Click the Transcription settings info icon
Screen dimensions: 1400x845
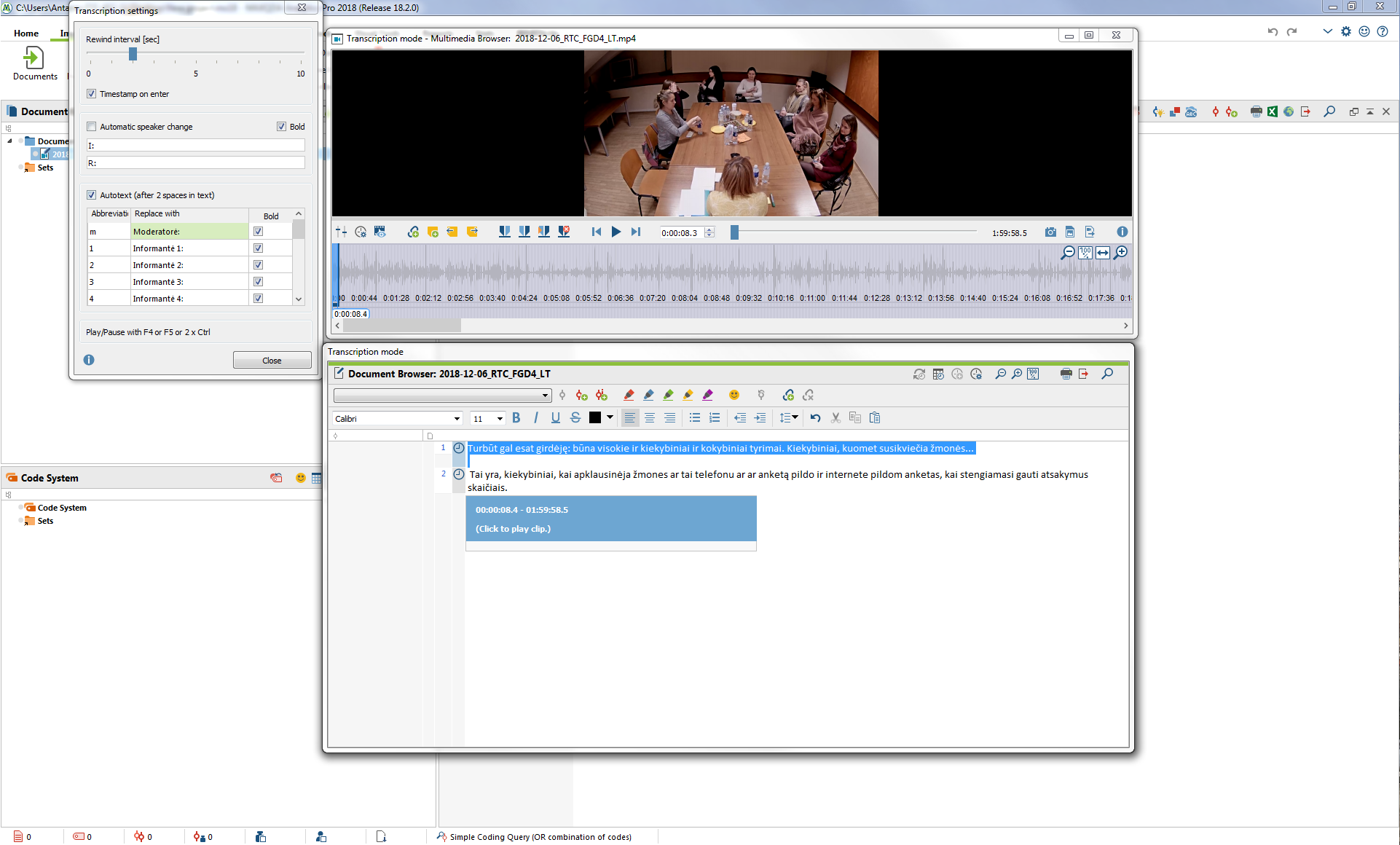[89, 360]
